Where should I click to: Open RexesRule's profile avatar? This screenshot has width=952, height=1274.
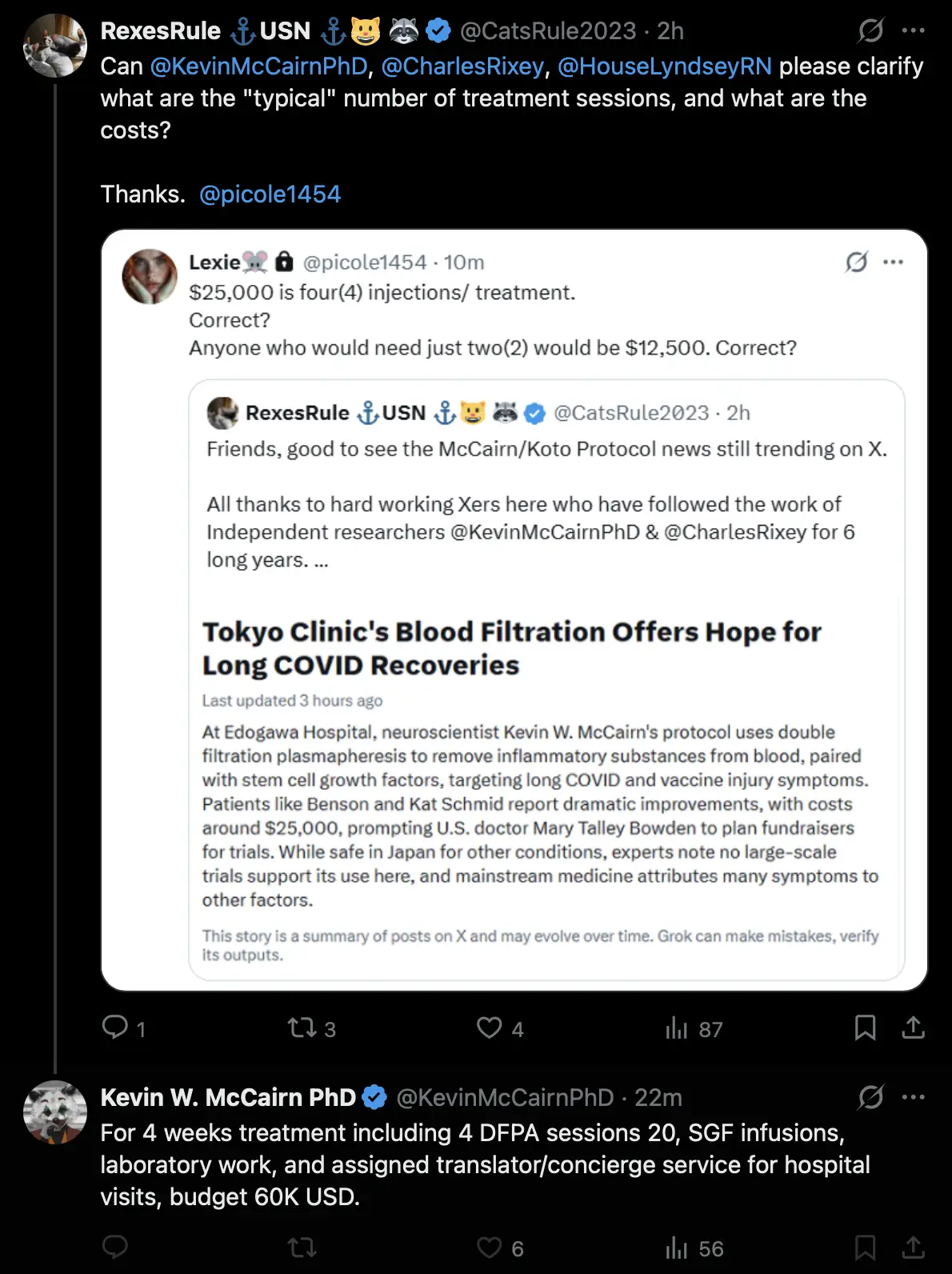coord(54,45)
